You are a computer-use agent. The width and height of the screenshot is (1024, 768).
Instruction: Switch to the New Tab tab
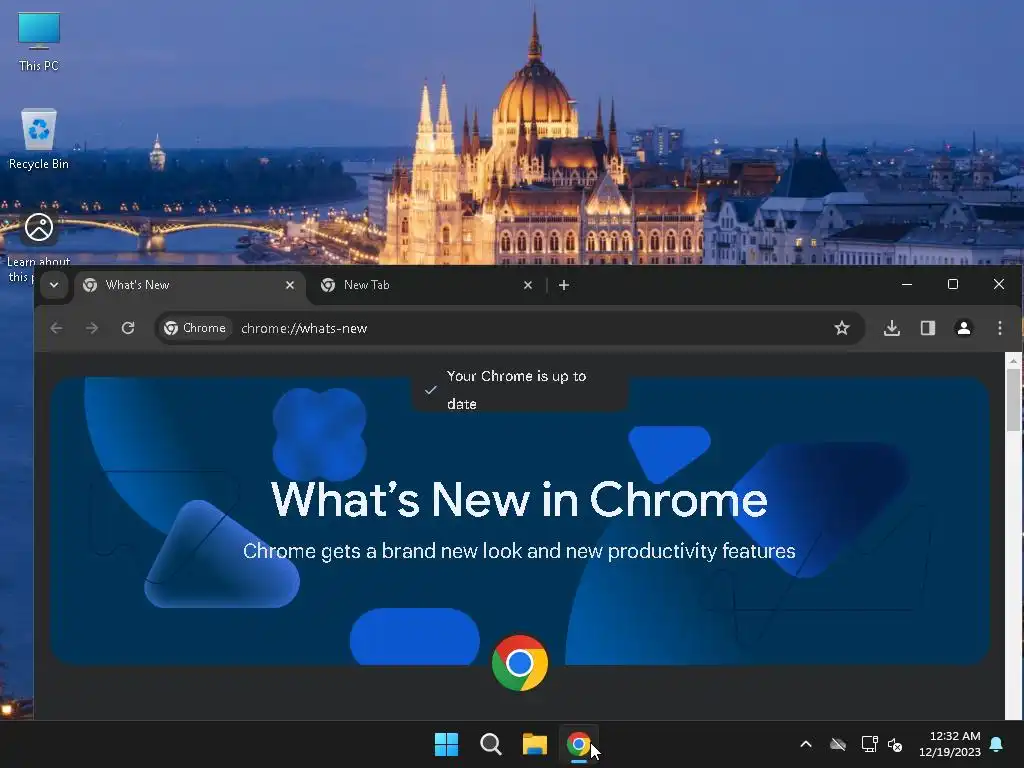tap(428, 285)
